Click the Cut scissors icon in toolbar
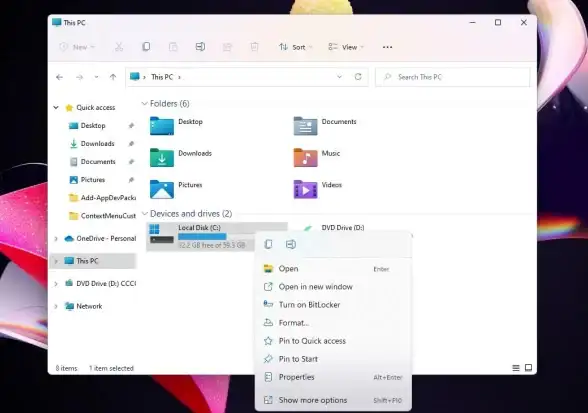 (x=119, y=47)
